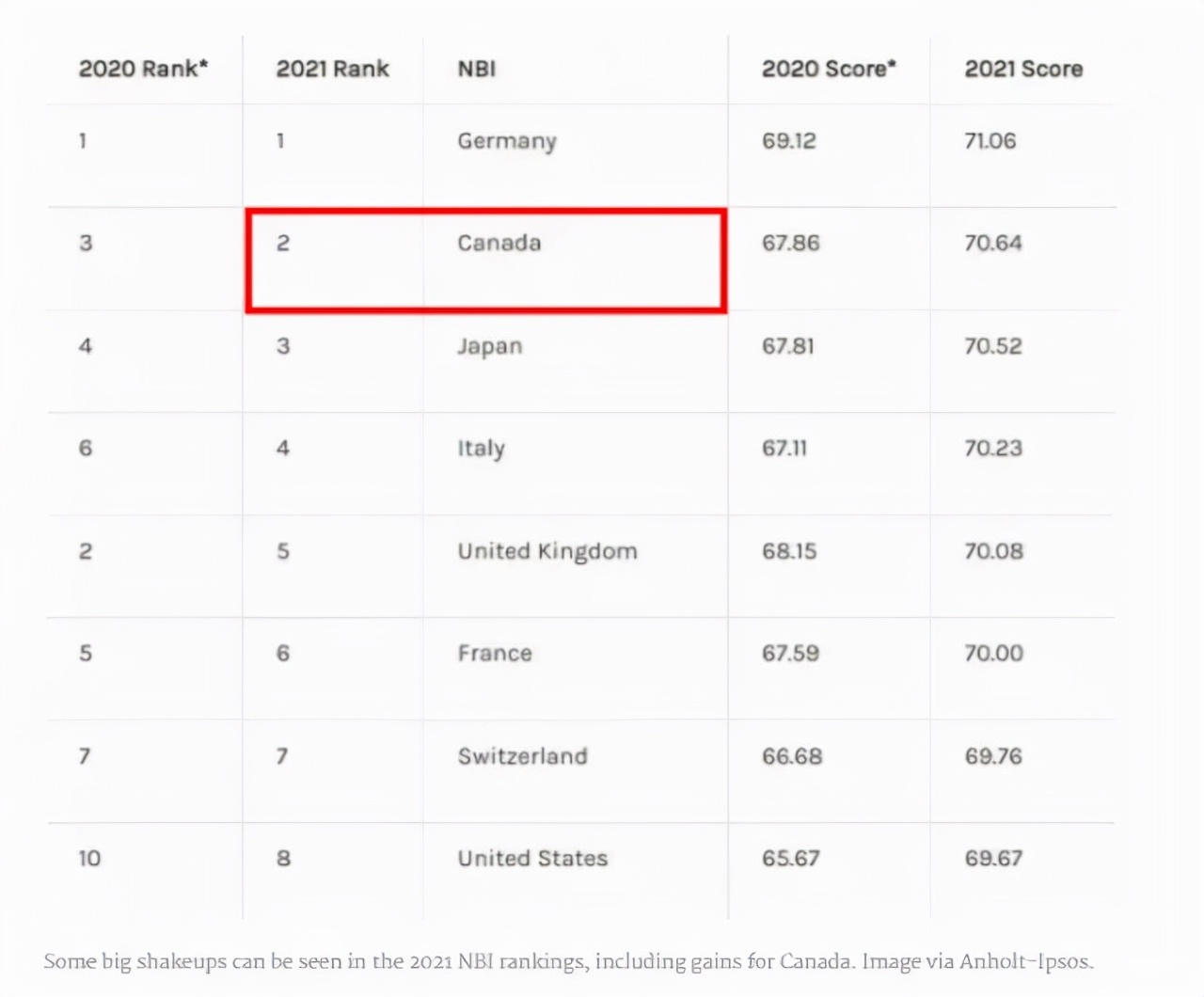Click Canada's 2021 score 70.64
The height and width of the screenshot is (997, 1204).
(x=992, y=243)
